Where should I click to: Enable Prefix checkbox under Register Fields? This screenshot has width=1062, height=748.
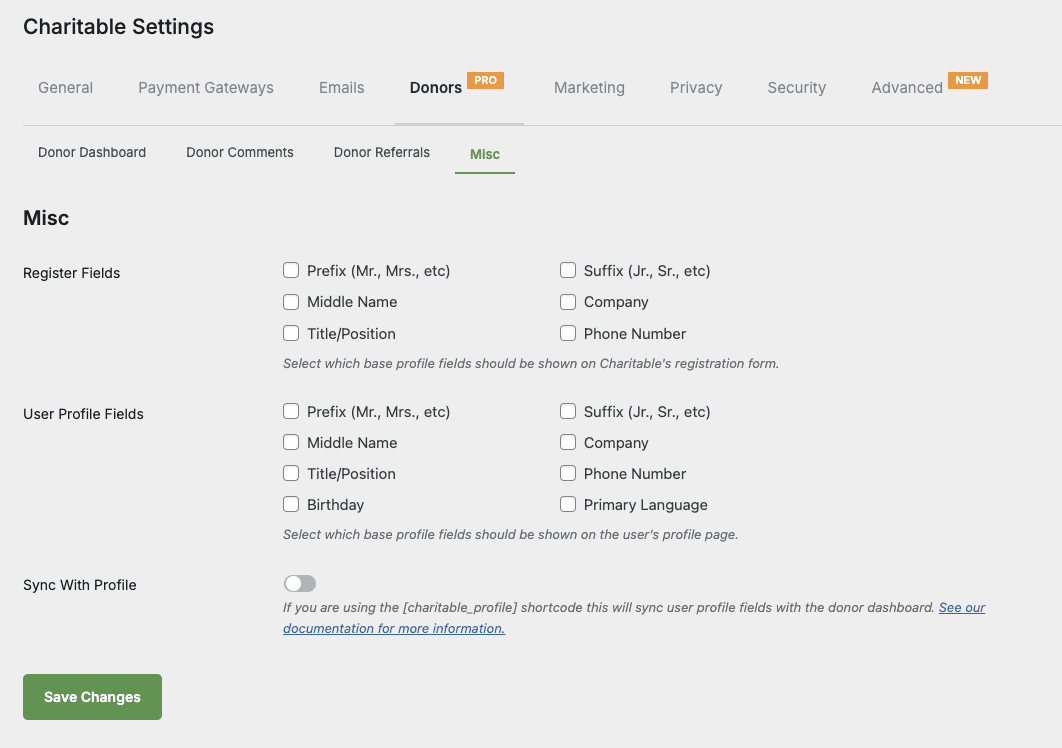click(x=291, y=270)
